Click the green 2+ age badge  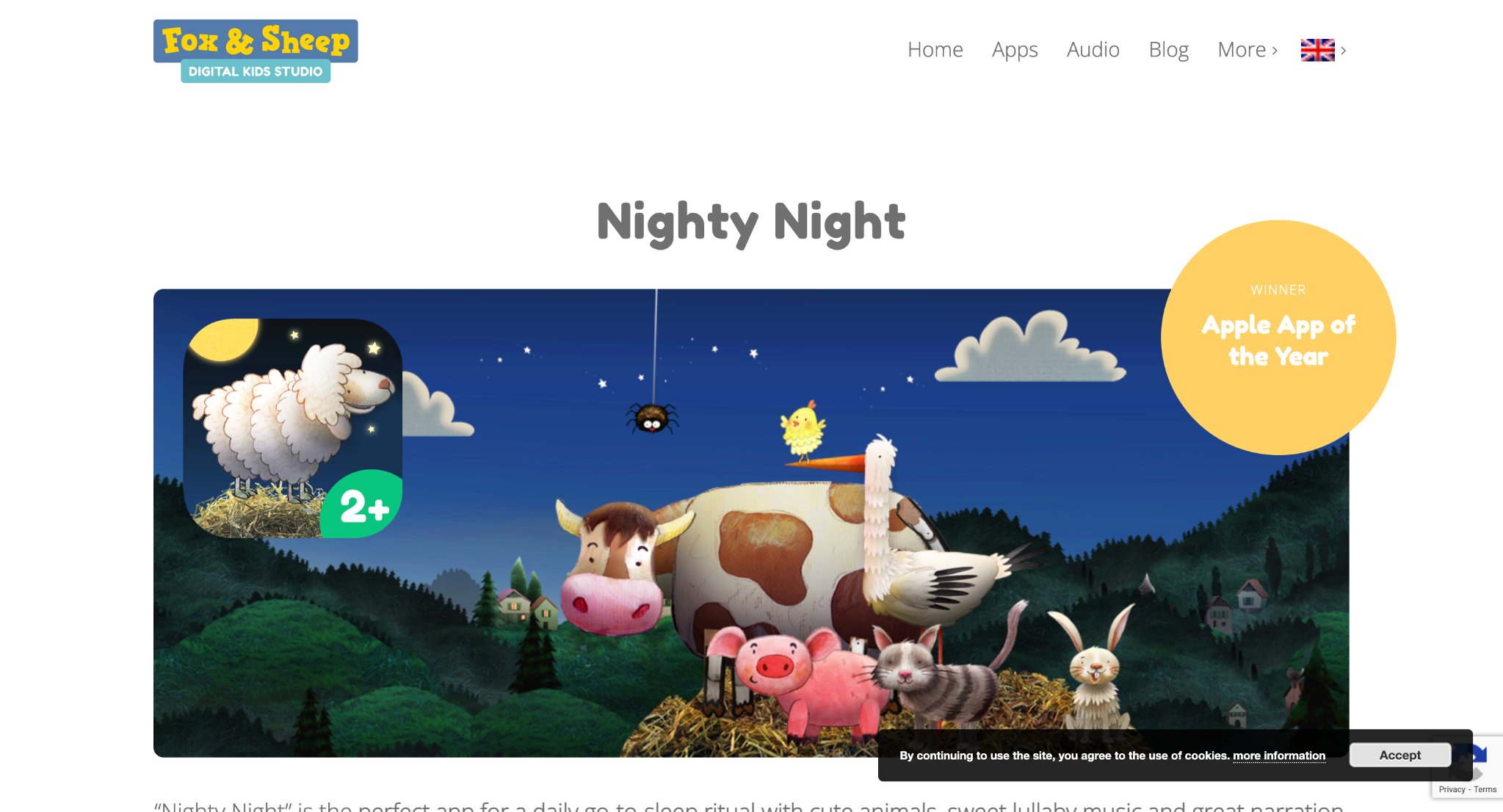click(363, 505)
